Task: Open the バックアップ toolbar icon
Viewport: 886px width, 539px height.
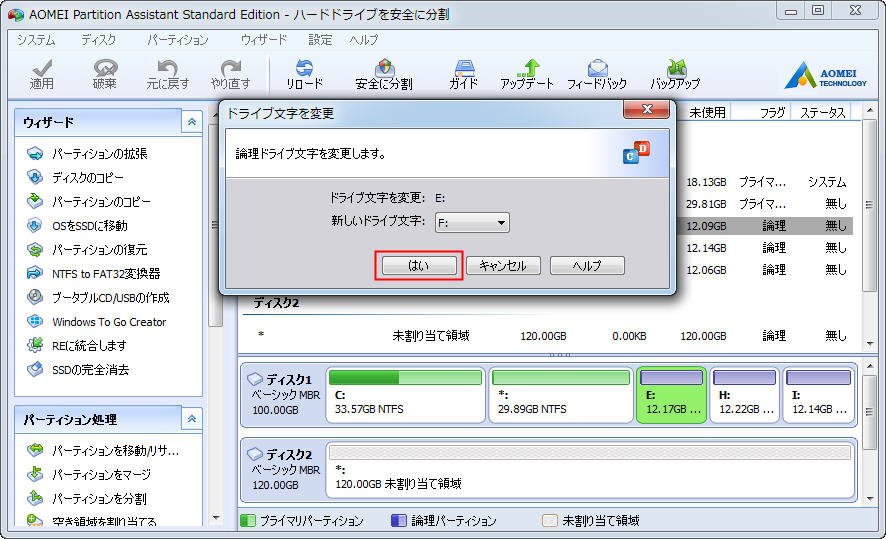Action: [x=675, y=75]
